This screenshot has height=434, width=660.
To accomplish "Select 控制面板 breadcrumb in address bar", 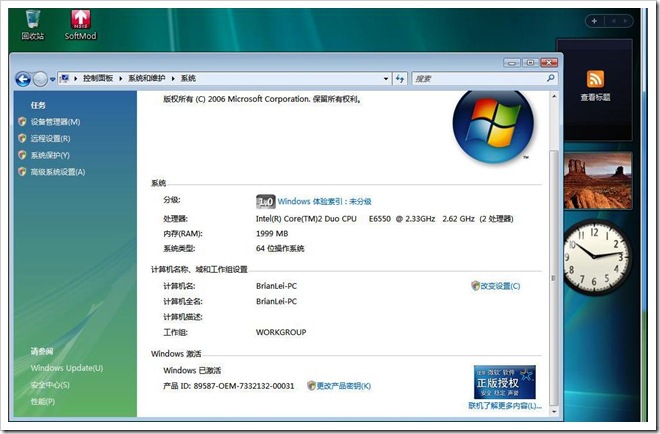I will (98, 78).
